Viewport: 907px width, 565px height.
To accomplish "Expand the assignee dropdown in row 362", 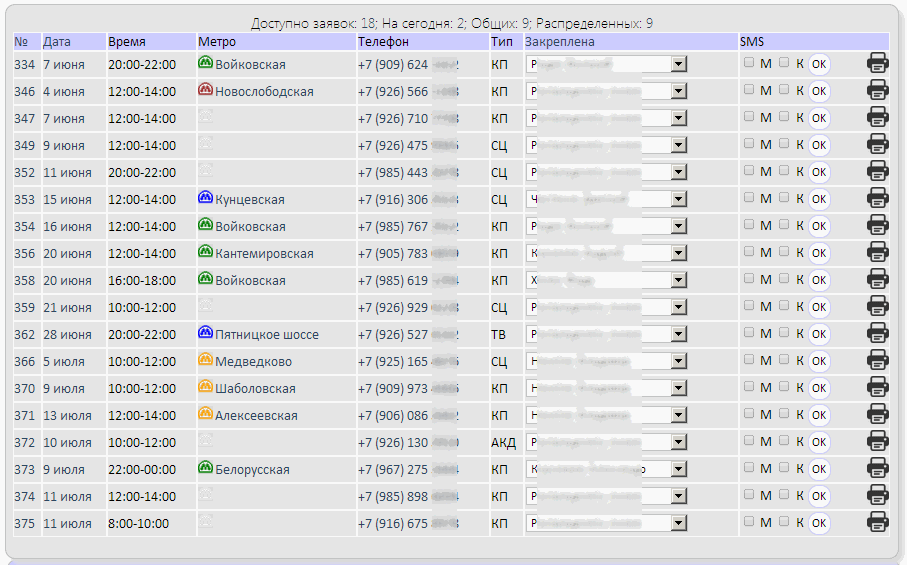I will tap(679, 334).
